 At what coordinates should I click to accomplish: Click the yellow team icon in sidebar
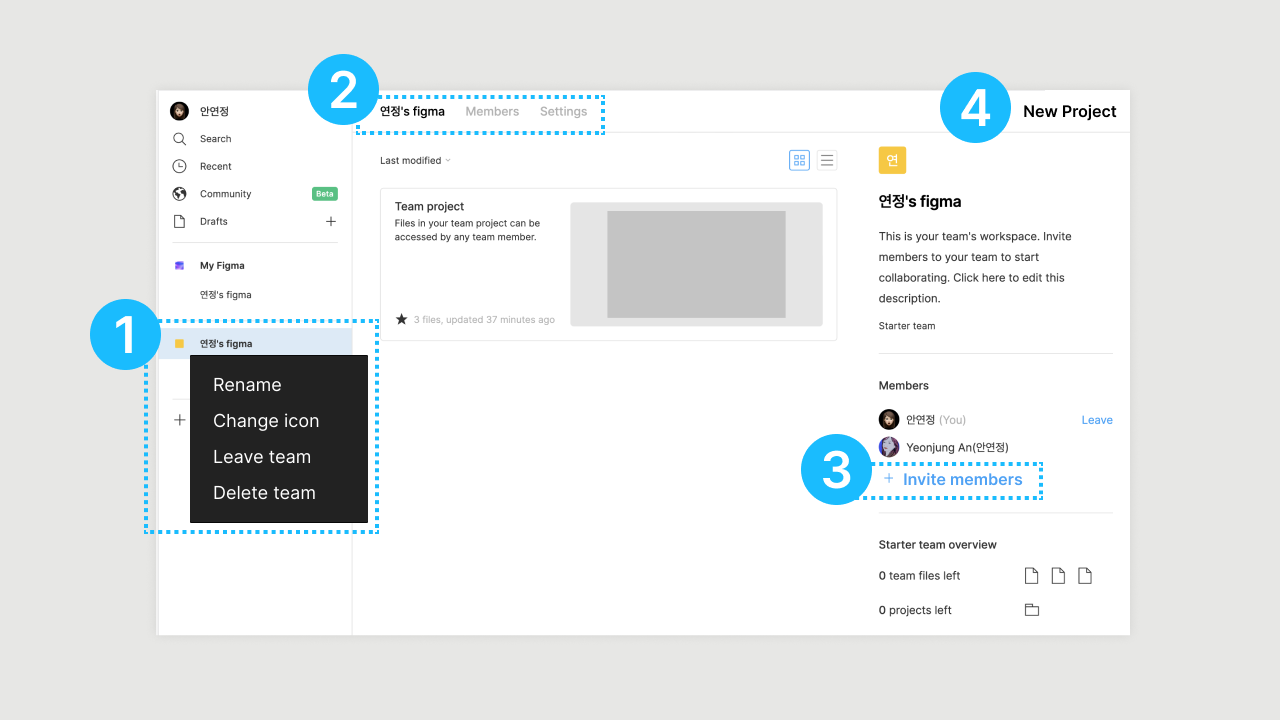179,343
